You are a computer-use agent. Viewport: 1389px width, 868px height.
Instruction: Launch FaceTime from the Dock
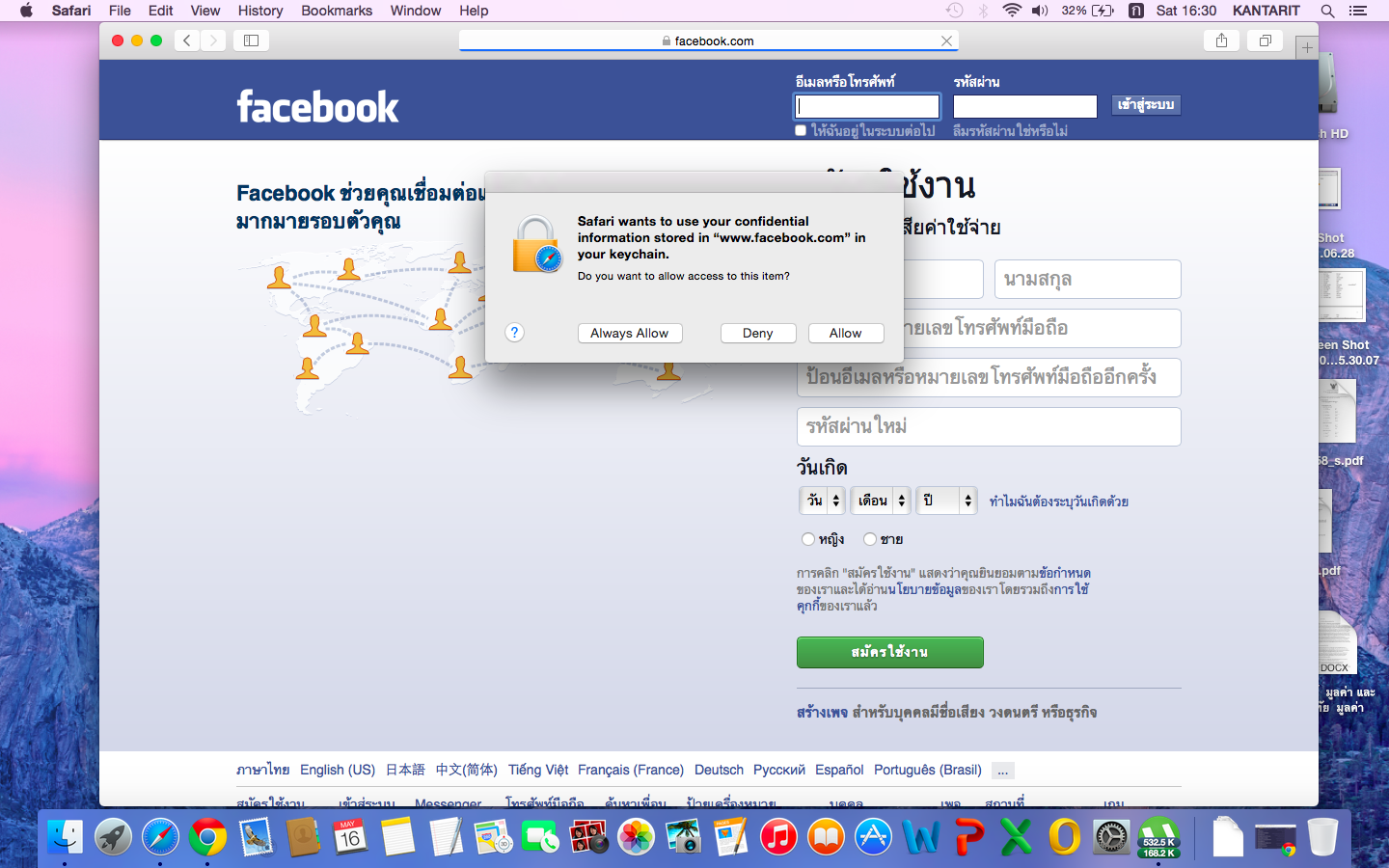point(540,836)
